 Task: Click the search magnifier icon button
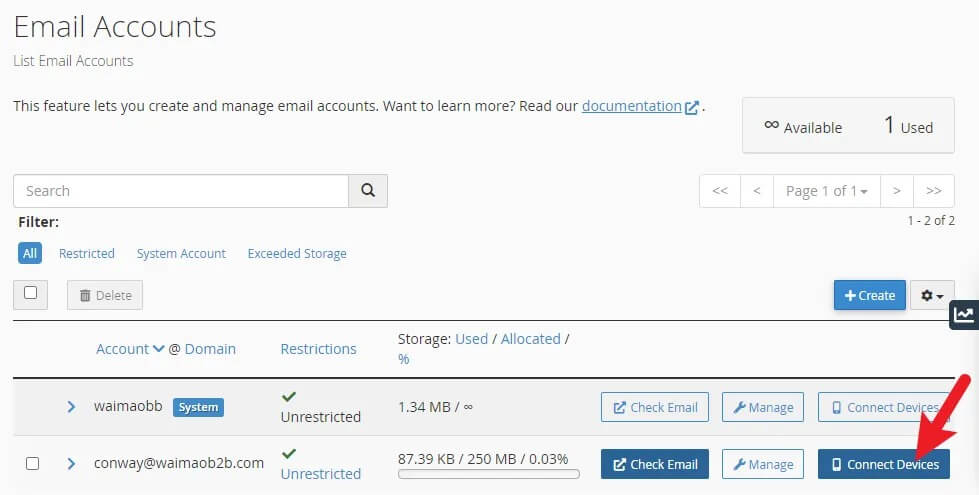[368, 191]
